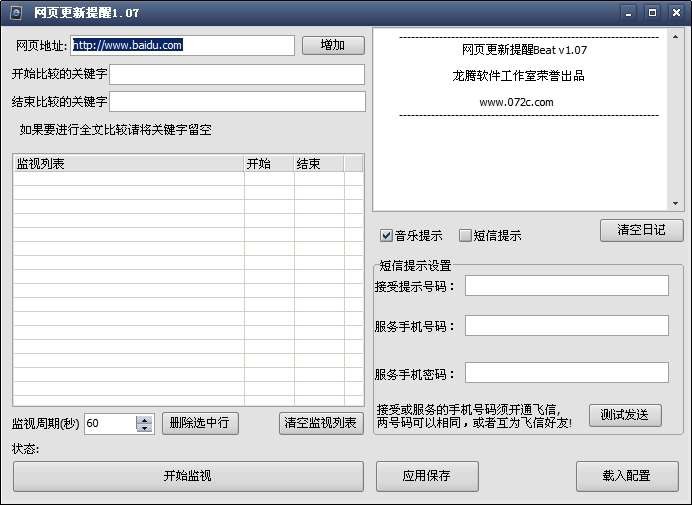The width and height of the screenshot is (692, 505).
Task: Click the 网页地址 URL input field
Action: click(x=182, y=45)
